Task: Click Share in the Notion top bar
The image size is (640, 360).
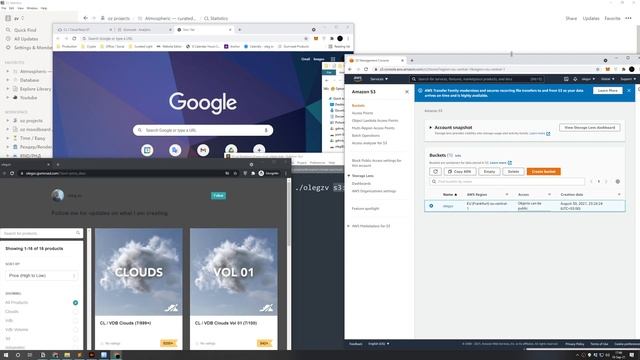Action: pos(571,18)
